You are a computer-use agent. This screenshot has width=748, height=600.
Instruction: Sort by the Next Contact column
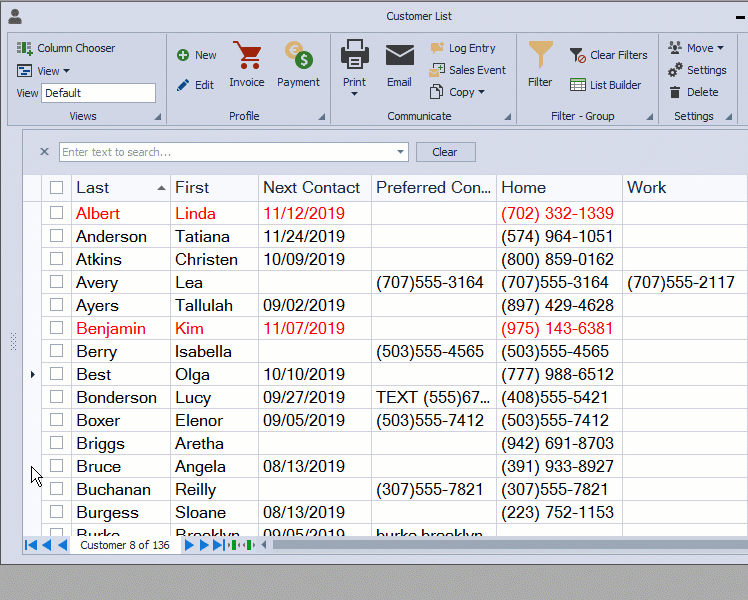point(315,187)
